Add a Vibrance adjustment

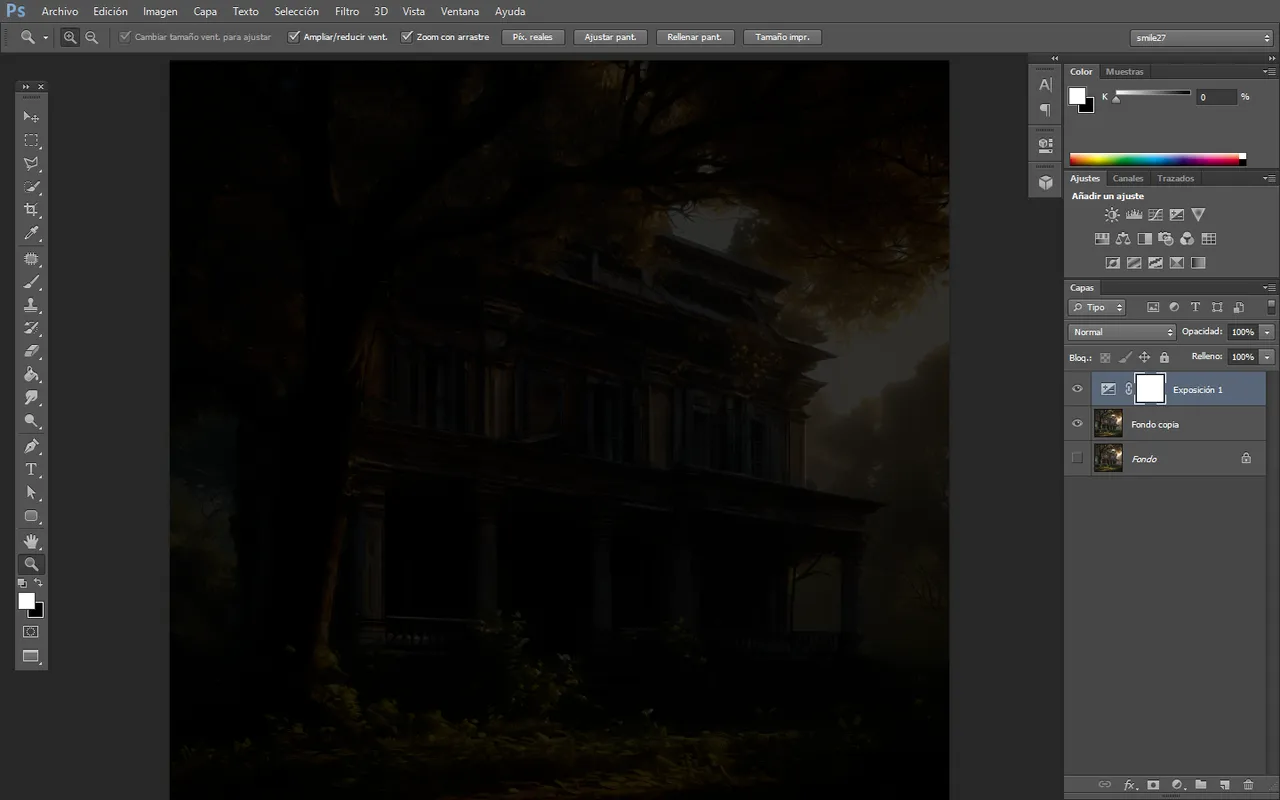pyautogui.click(x=1198, y=215)
